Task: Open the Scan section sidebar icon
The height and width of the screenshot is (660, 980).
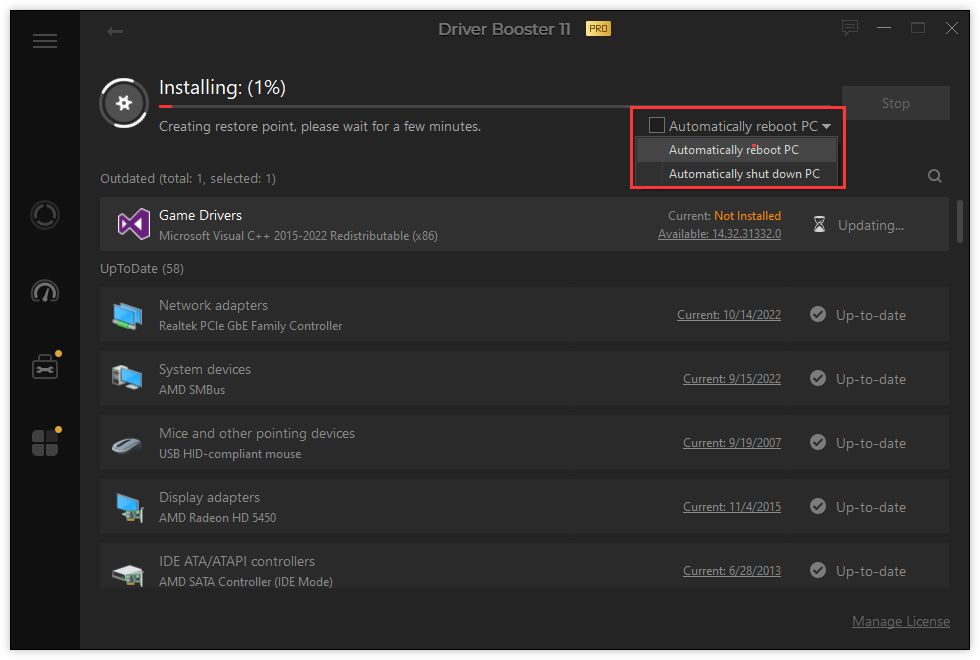Action: [45, 215]
